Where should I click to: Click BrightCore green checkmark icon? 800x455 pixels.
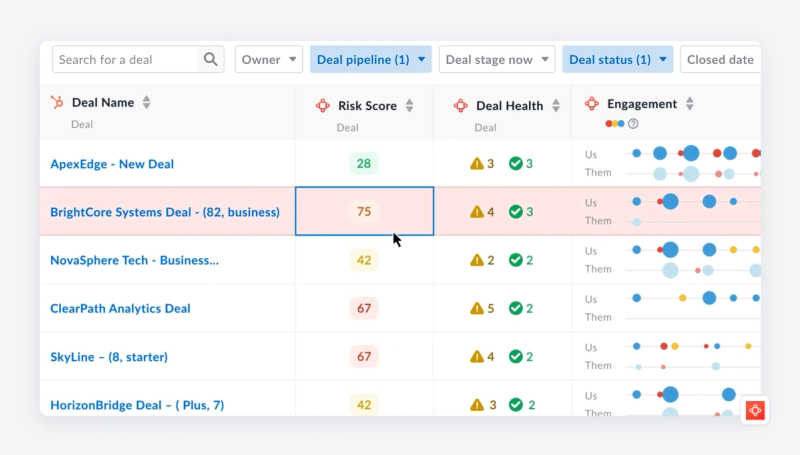[x=516, y=211]
